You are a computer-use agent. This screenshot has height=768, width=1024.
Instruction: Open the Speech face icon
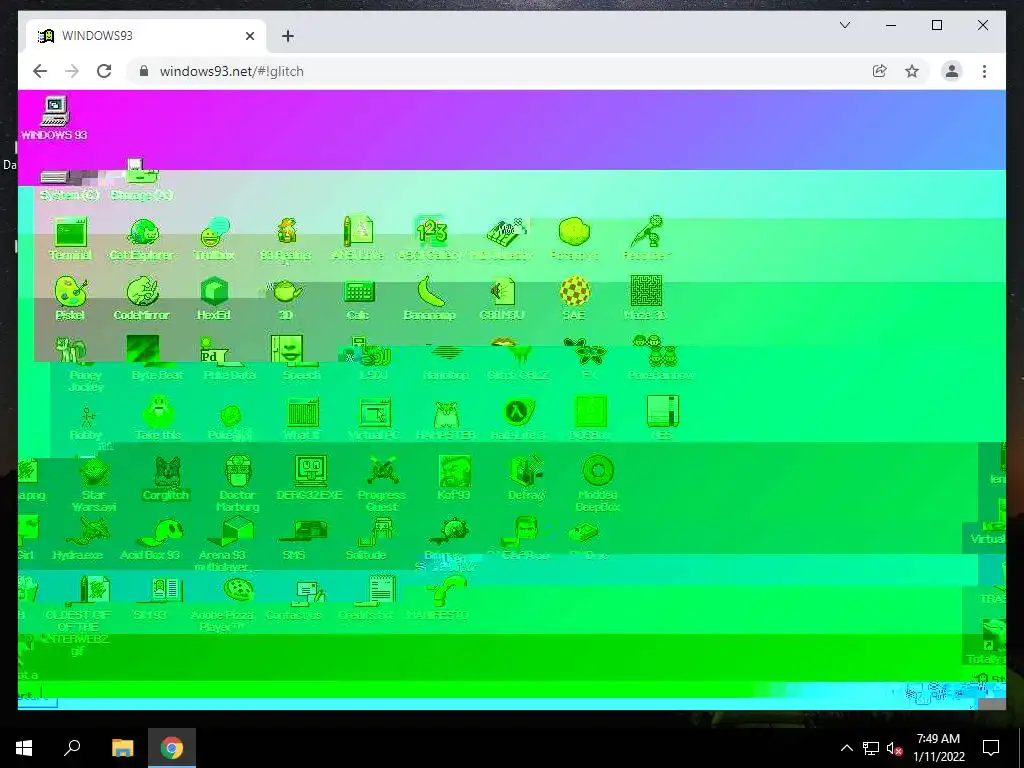287,351
